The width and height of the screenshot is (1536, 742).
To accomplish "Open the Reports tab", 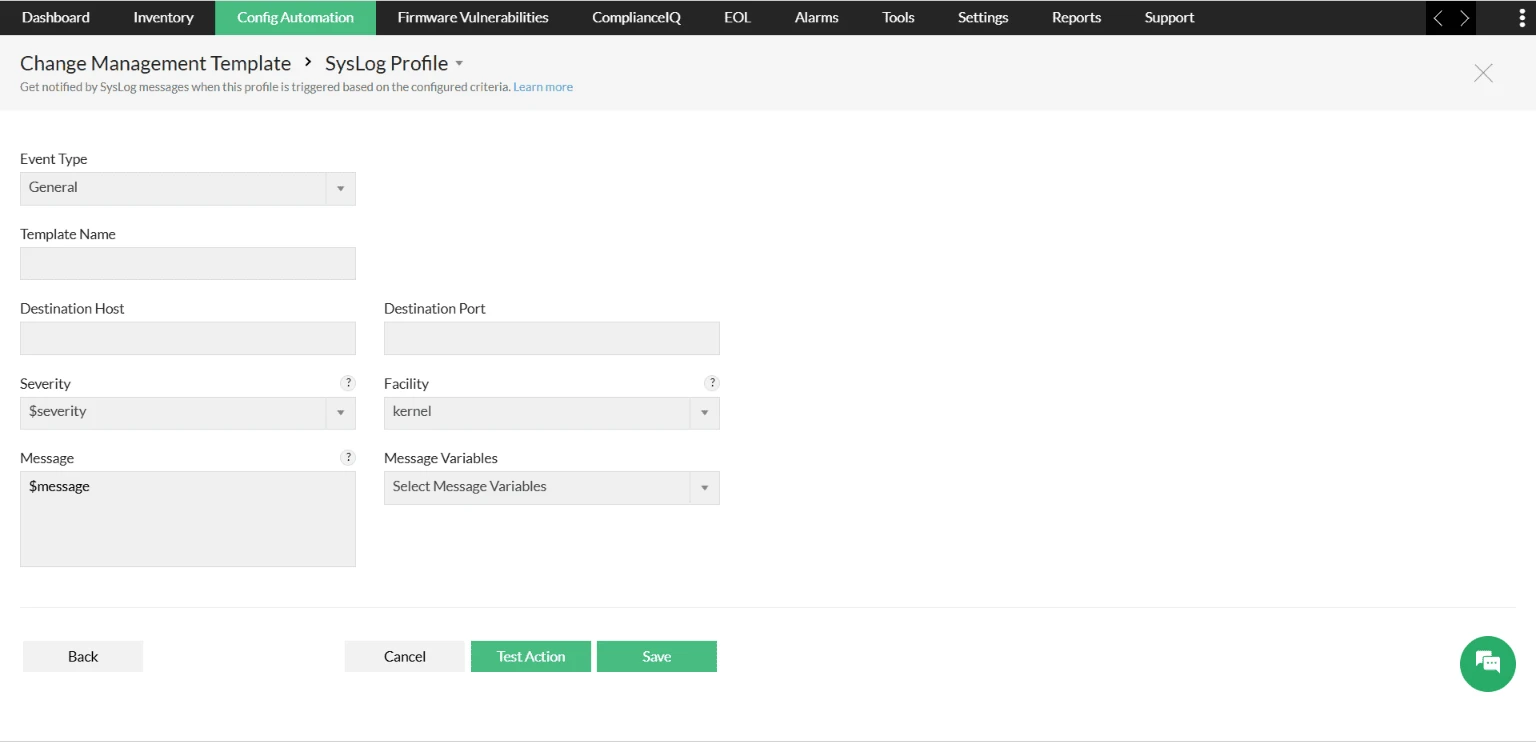I will click(1076, 18).
